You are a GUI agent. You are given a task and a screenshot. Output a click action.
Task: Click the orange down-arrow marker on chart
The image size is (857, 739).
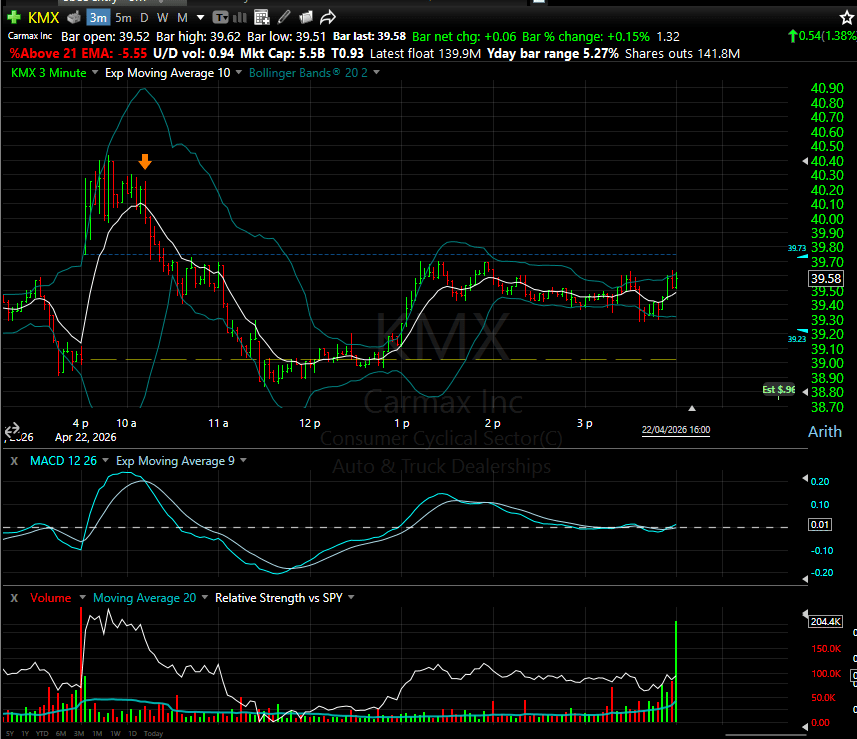click(x=145, y=162)
